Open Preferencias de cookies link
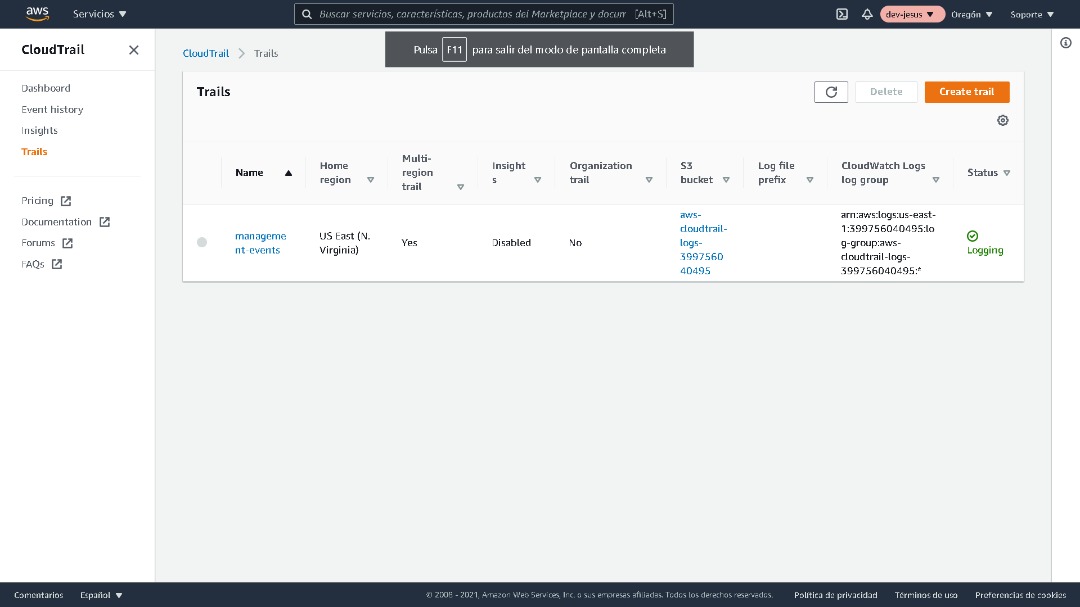The height and width of the screenshot is (607, 1080). (1020, 595)
